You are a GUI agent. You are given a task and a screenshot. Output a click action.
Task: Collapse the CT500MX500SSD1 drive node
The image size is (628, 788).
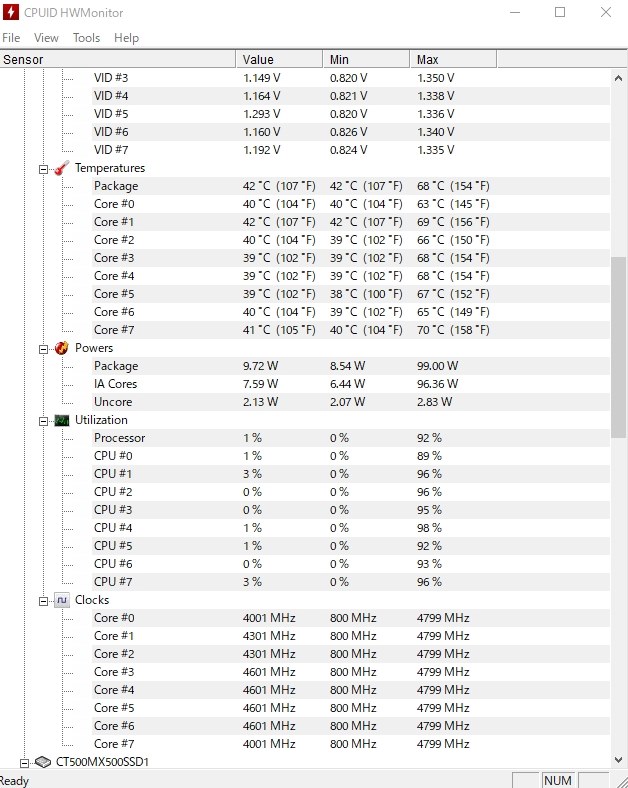click(24, 763)
